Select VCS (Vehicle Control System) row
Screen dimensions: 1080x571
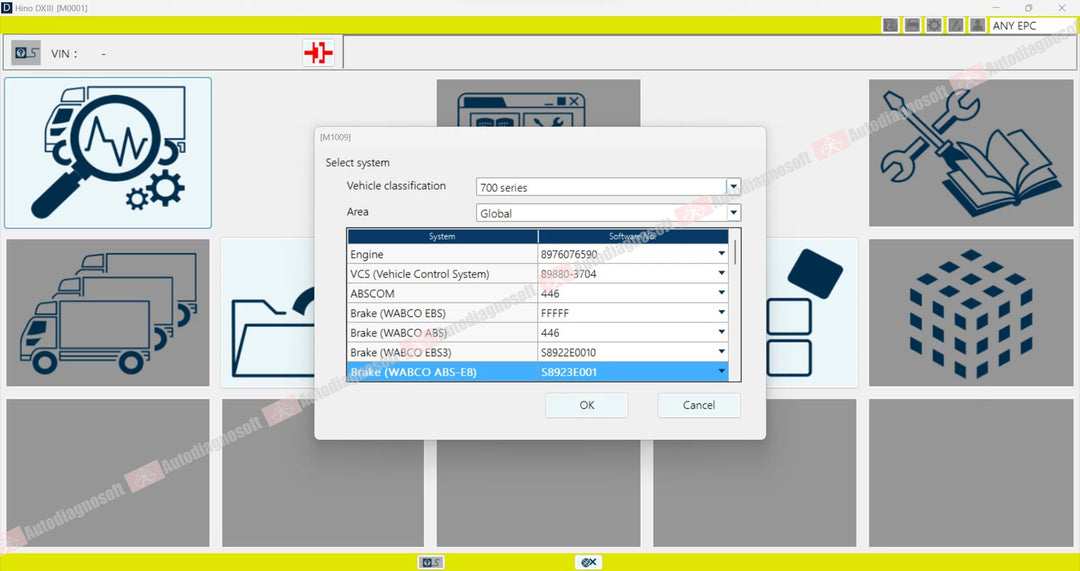click(x=538, y=273)
